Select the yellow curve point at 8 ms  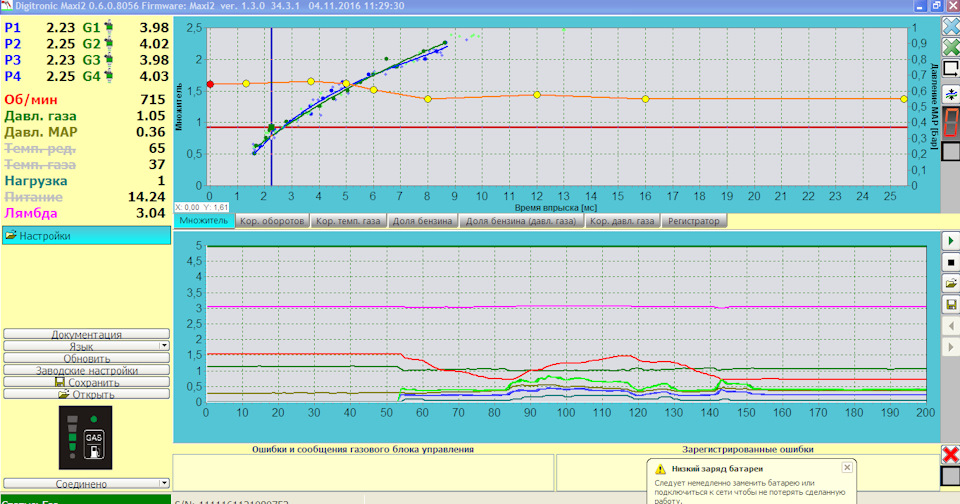click(427, 99)
